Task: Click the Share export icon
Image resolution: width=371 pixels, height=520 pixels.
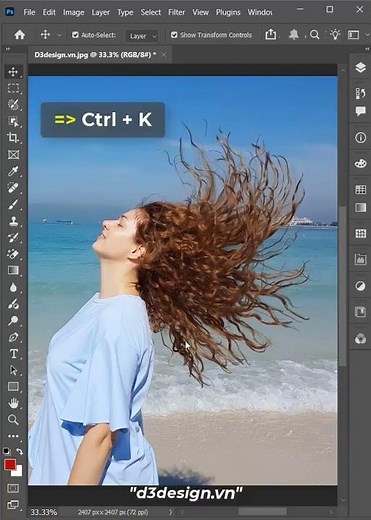Action: (271, 34)
